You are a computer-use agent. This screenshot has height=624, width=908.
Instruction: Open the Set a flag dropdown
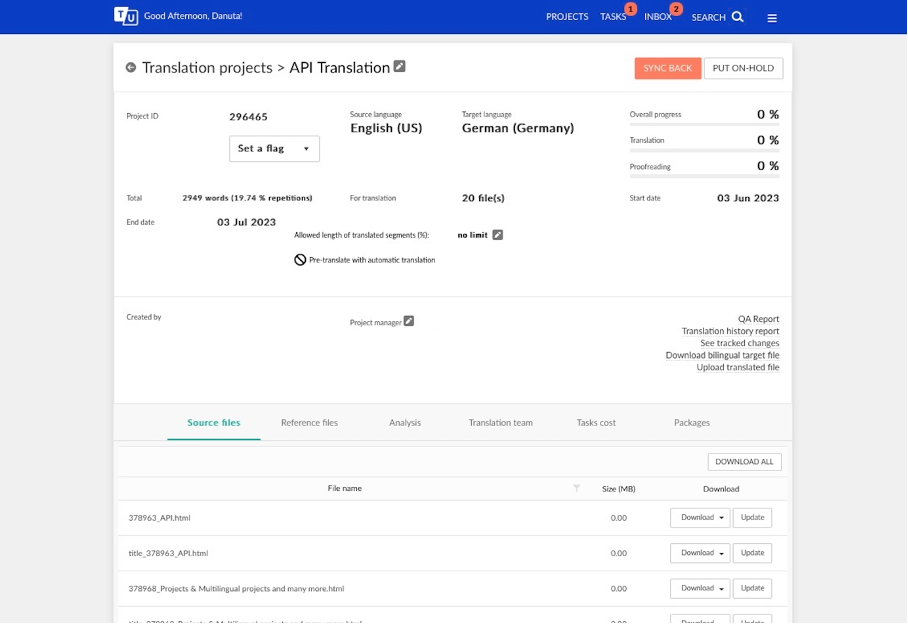tap(274, 149)
